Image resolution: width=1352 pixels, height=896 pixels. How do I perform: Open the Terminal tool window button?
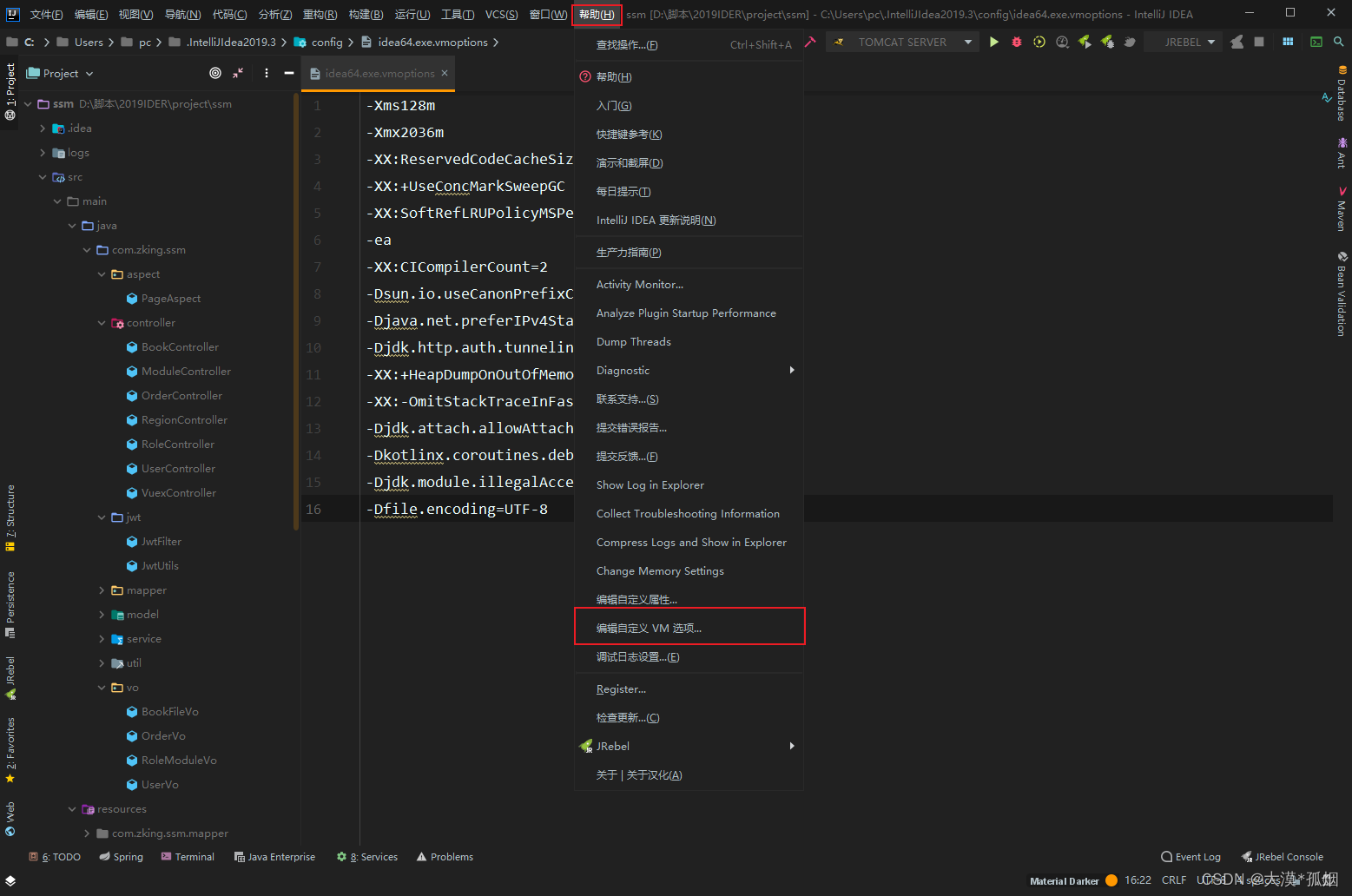tap(188, 857)
